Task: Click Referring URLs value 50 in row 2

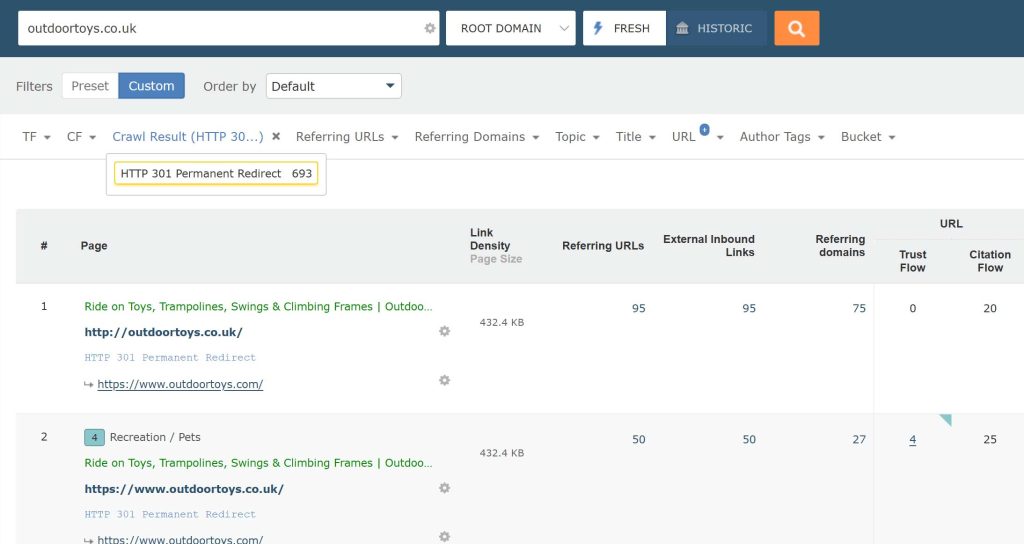Action: (x=639, y=440)
